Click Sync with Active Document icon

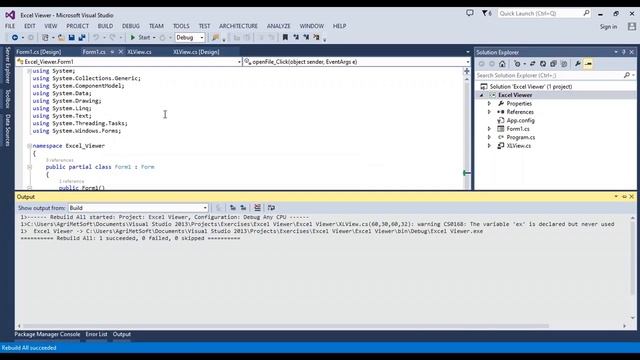click(533, 64)
